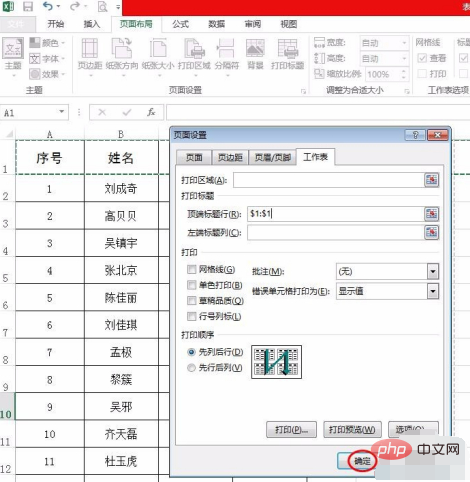
Task: Click the Save icon in quick access toolbar
Action: (28, 6)
